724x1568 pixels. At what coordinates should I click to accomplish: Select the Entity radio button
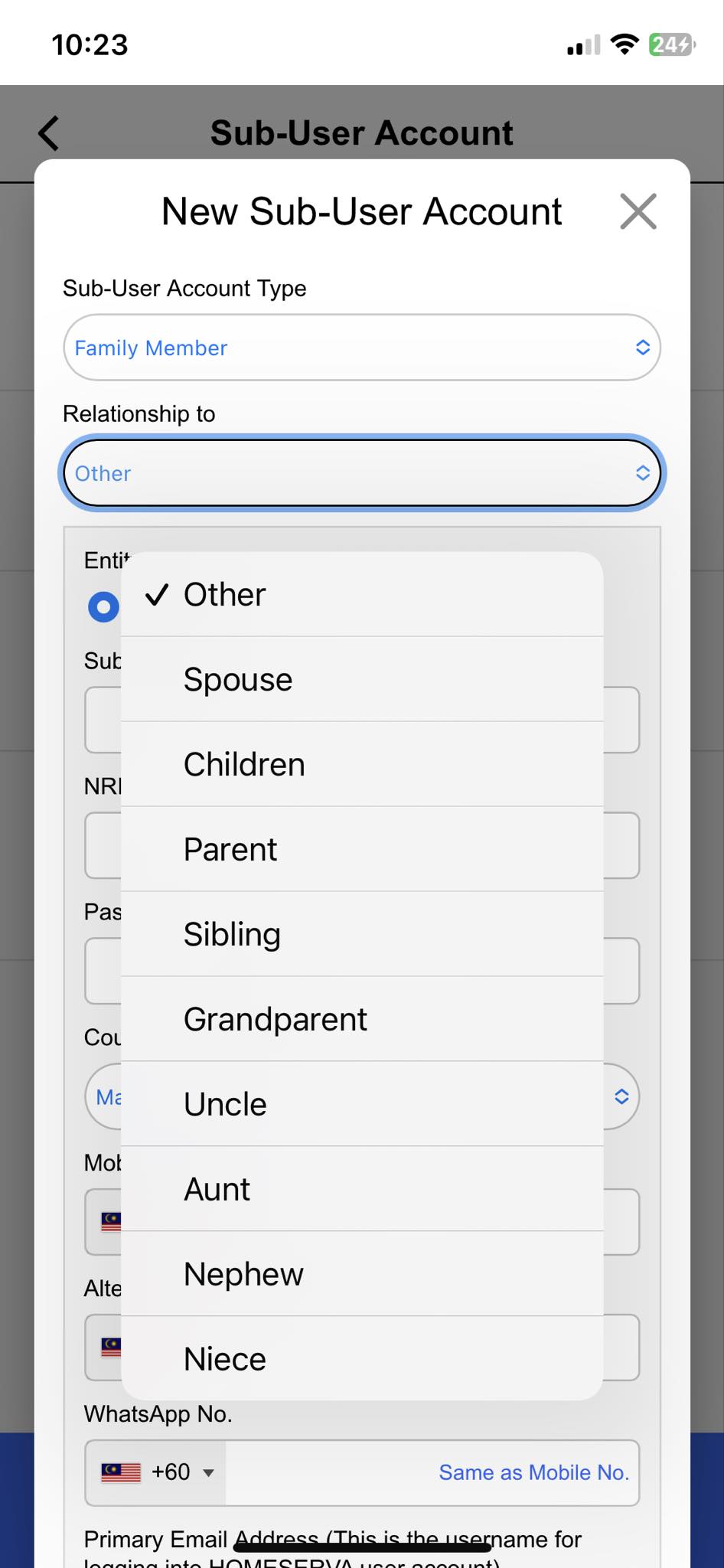pyautogui.click(x=103, y=606)
